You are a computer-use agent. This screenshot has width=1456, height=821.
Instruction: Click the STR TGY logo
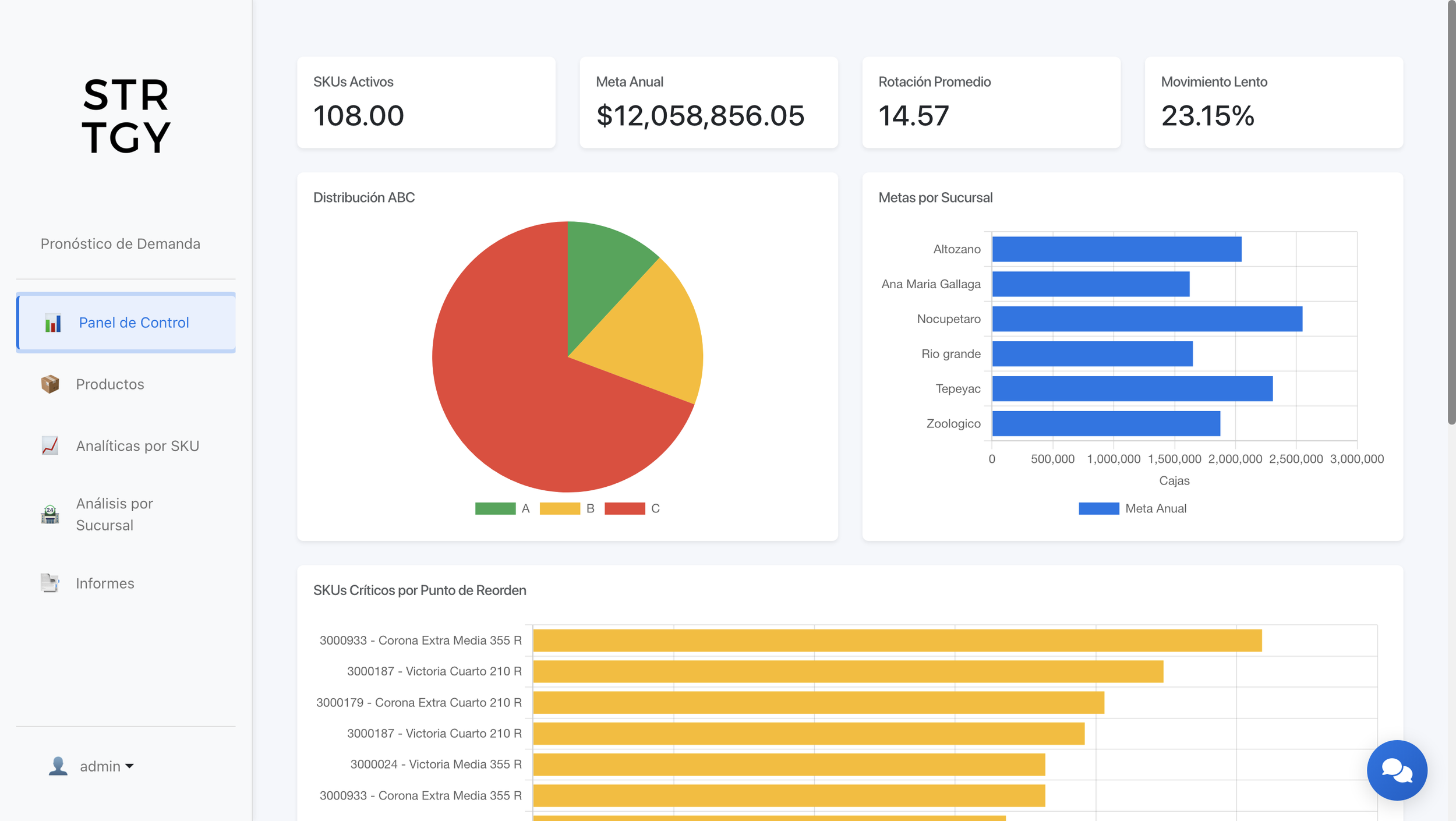click(126, 116)
